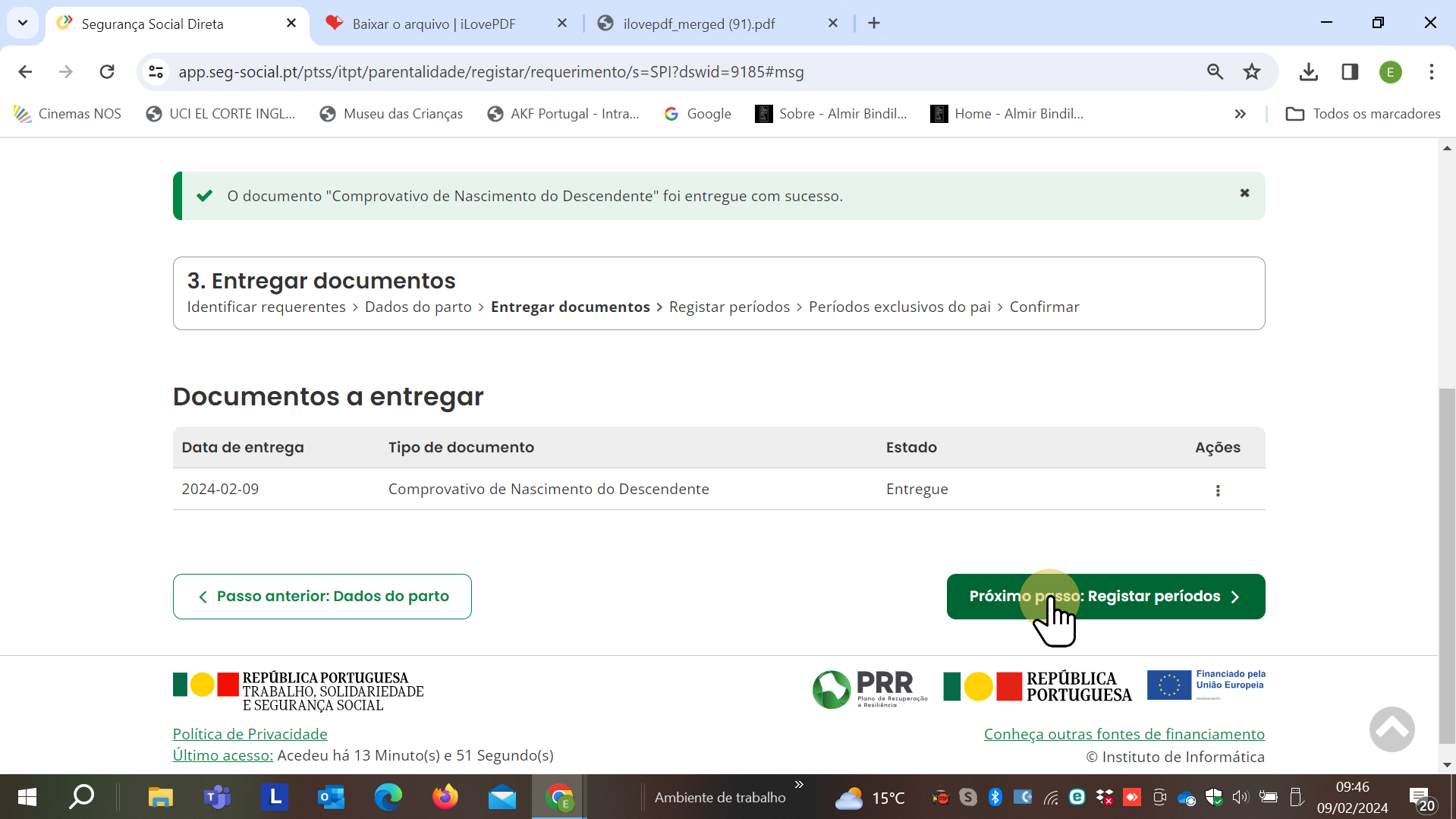Go to next step Registar períodos

pos(1105,597)
